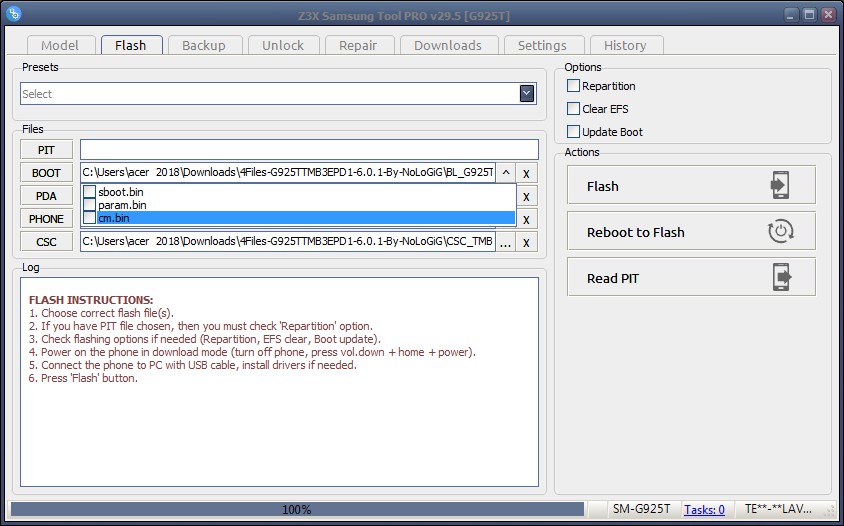Viewport: 844px width, 526px height.
Task: Check the Update Boot option
Action: 574,132
